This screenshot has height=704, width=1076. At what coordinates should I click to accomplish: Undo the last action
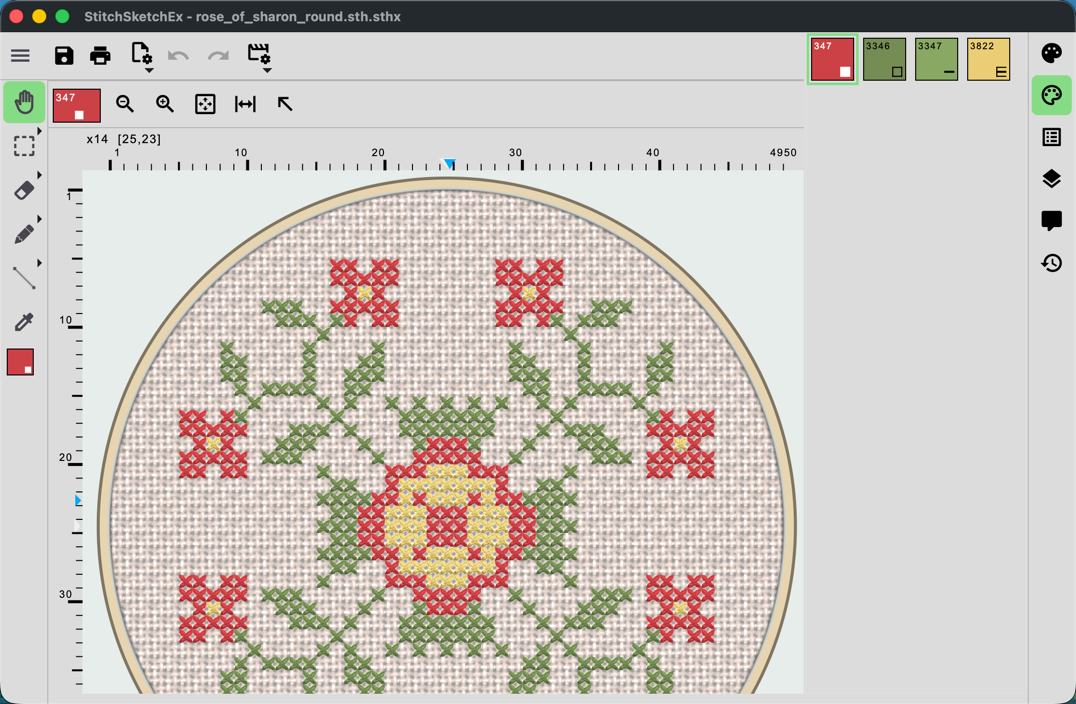point(178,56)
